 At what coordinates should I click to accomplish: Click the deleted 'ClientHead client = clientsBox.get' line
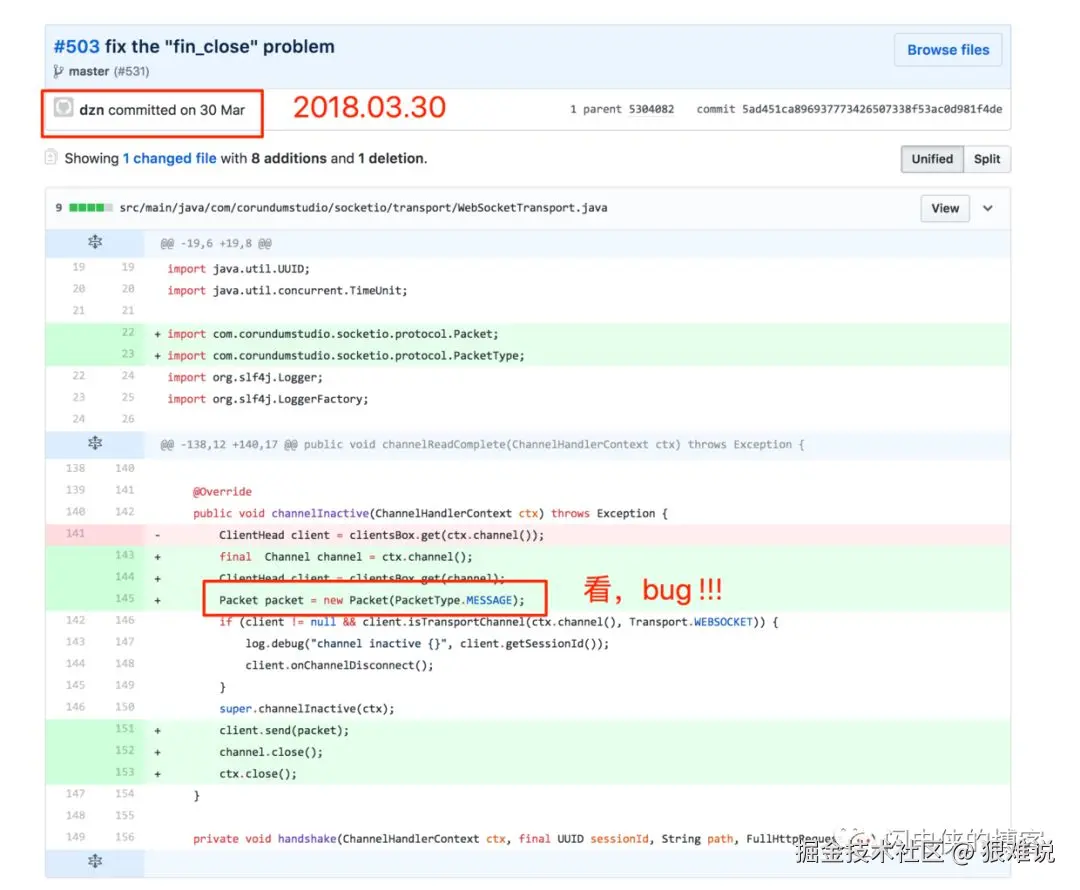(382, 535)
